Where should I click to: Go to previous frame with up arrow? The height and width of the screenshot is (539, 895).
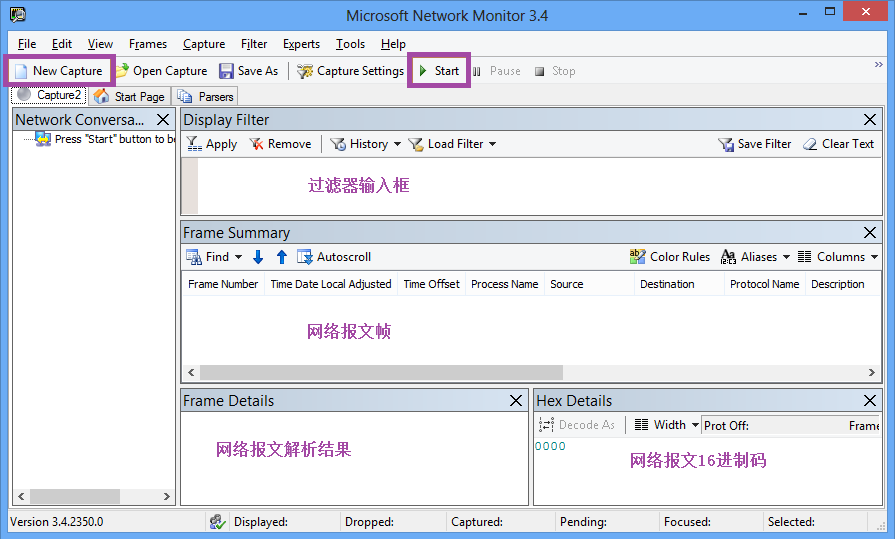pos(281,257)
